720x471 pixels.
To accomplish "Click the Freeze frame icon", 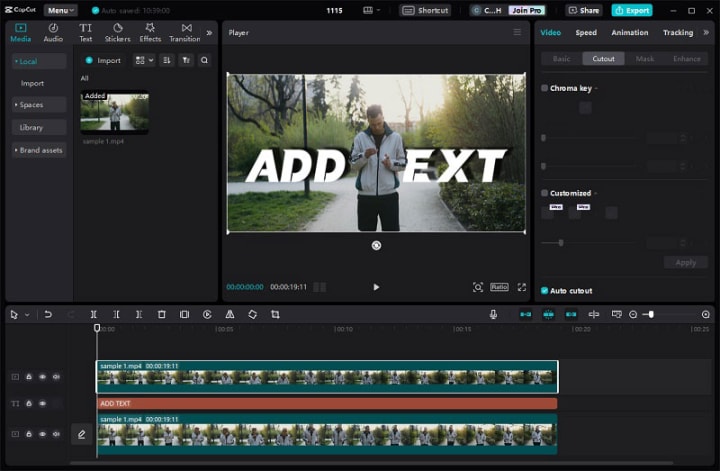I will click(x=184, y=314).
